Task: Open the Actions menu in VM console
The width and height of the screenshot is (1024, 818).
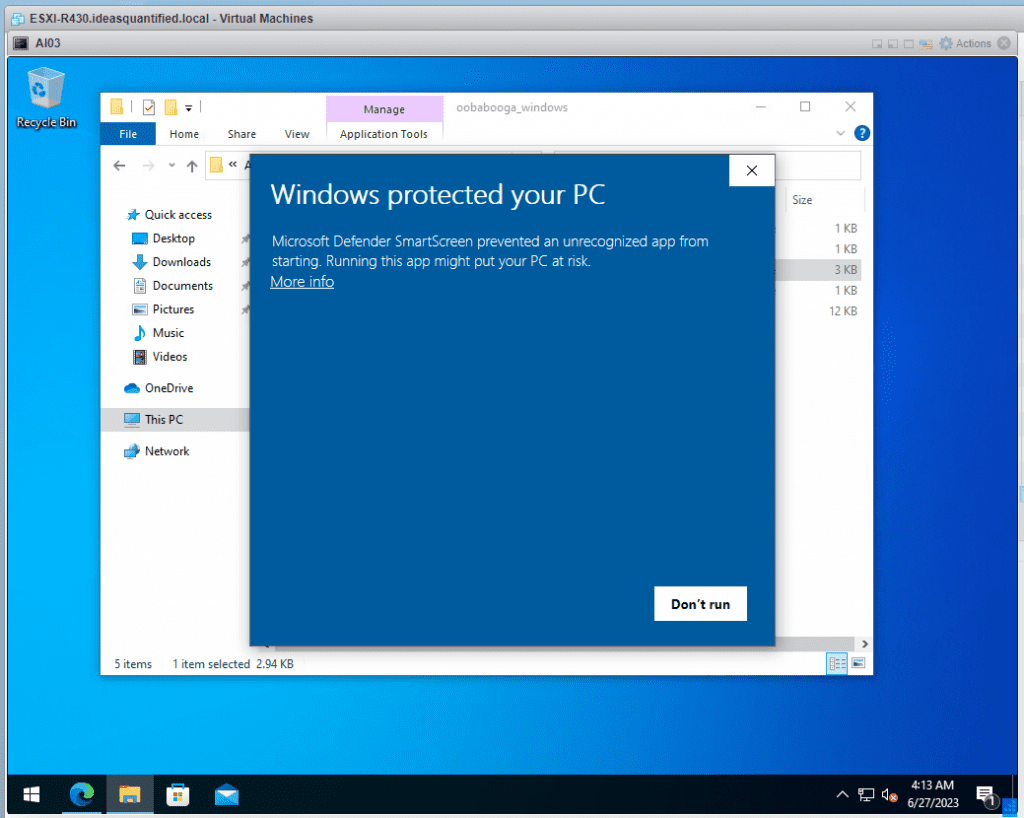Action: [x=966, y=43]
